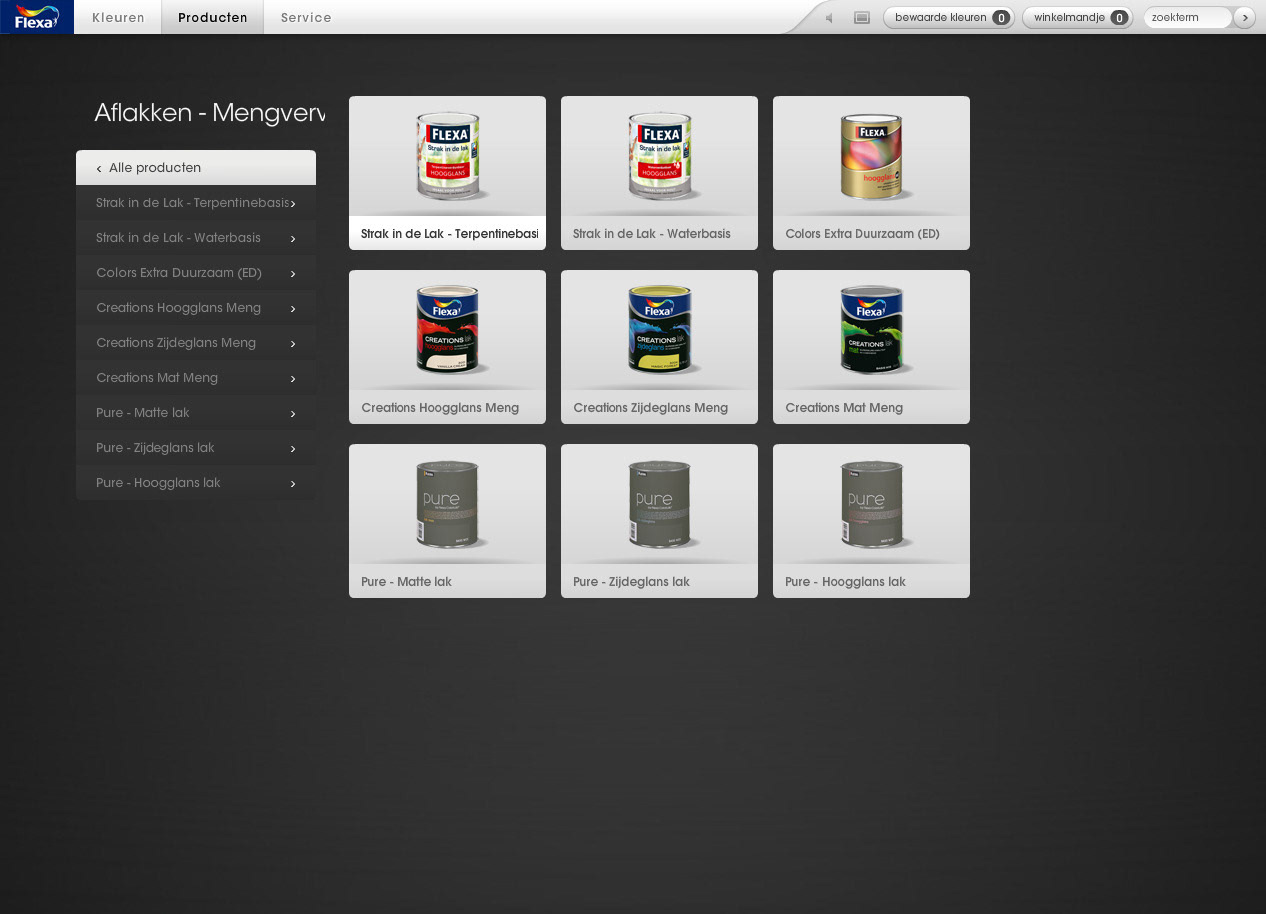Select Pure - Zijdeglans lak in sidebar
The height and width of the screenshot is (914, 1266).
(196, 448)
